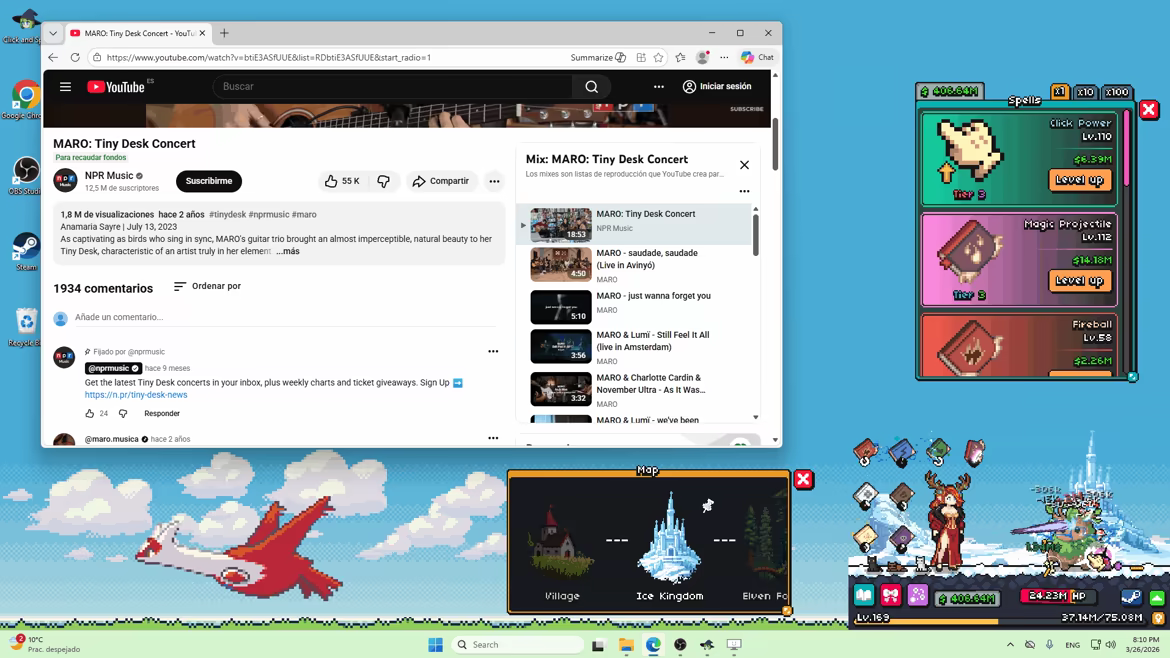Click Edge icon in the taskbar
The image size is (1170, 658).
[x=653, y=645]
